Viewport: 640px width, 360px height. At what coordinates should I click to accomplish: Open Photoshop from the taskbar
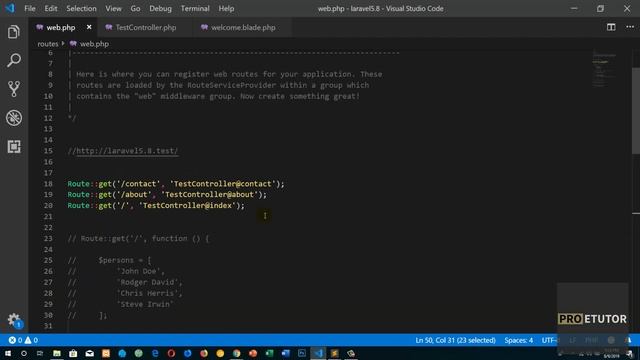pos(302,353)
